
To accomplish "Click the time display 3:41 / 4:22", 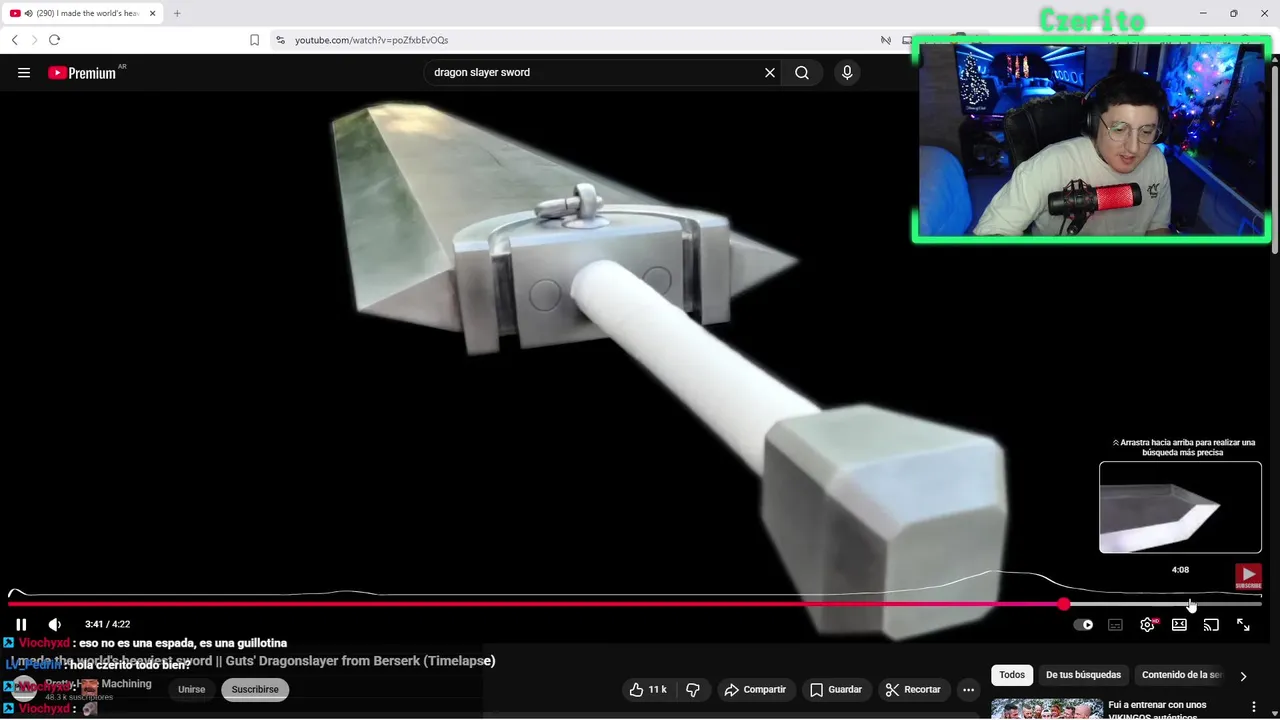I will tap(107, 624).
